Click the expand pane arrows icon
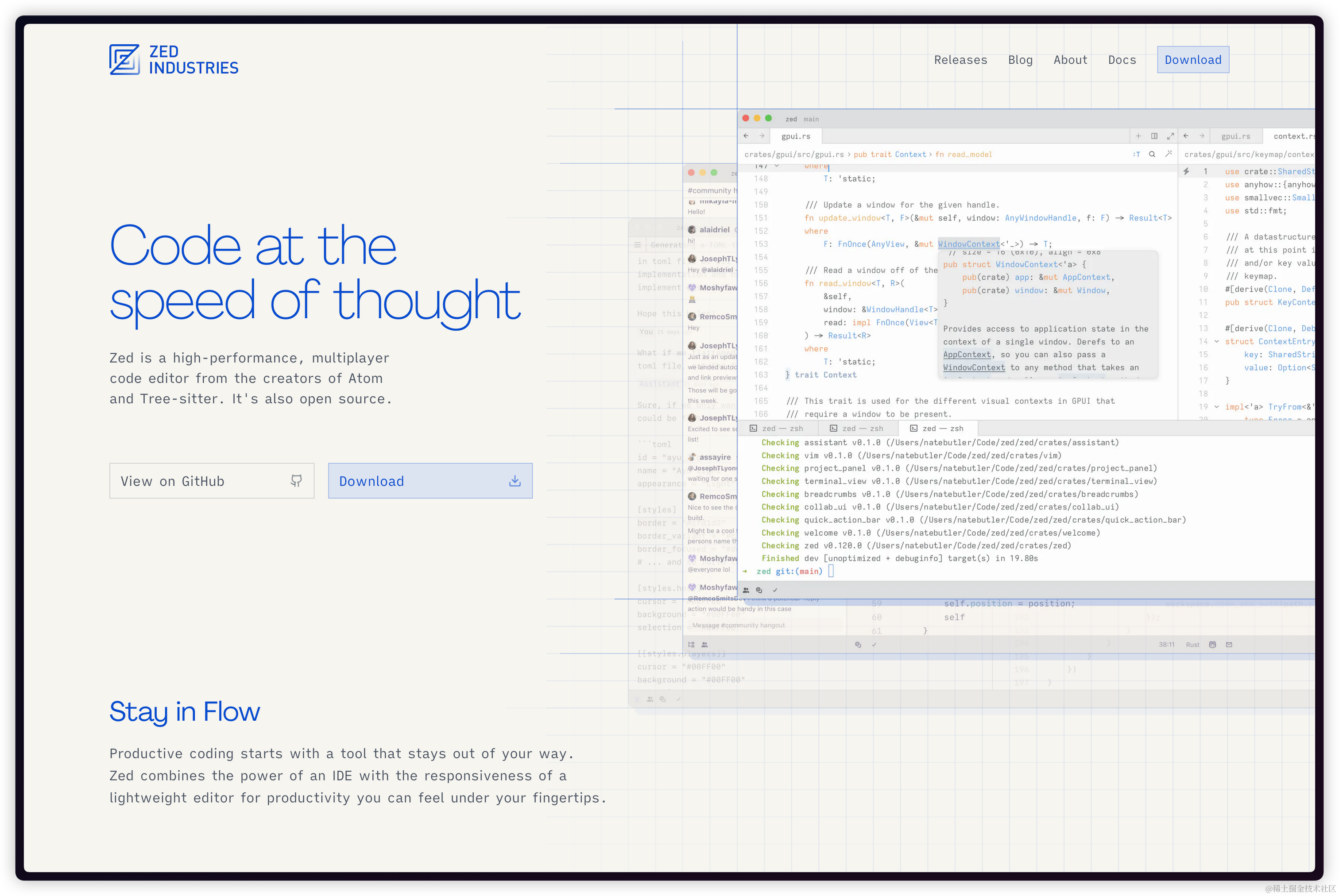The width and height of the screenshot is (1339, 896). click(1170, 136)
